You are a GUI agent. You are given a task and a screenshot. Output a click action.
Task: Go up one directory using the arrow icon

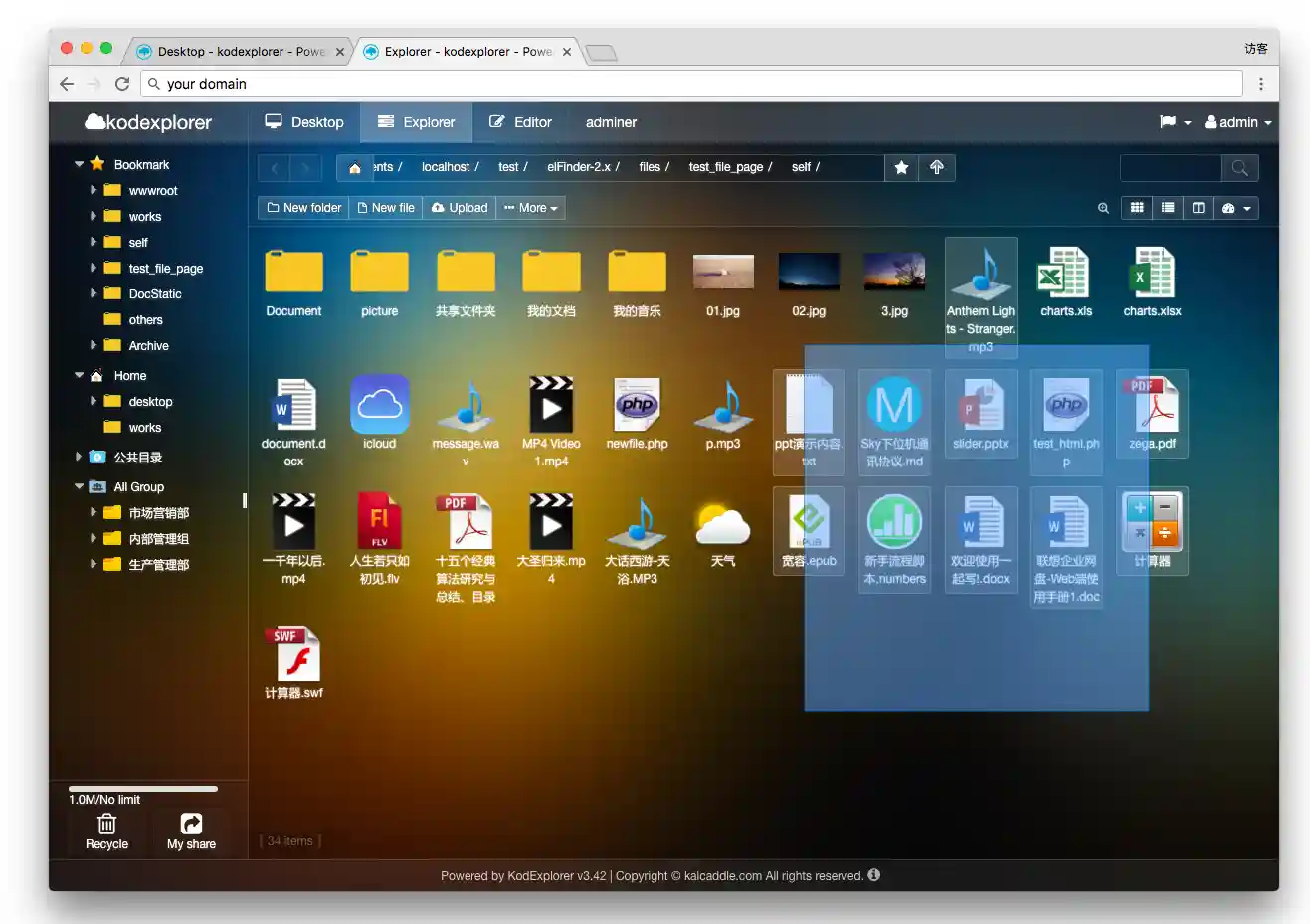tap(936, 167)
